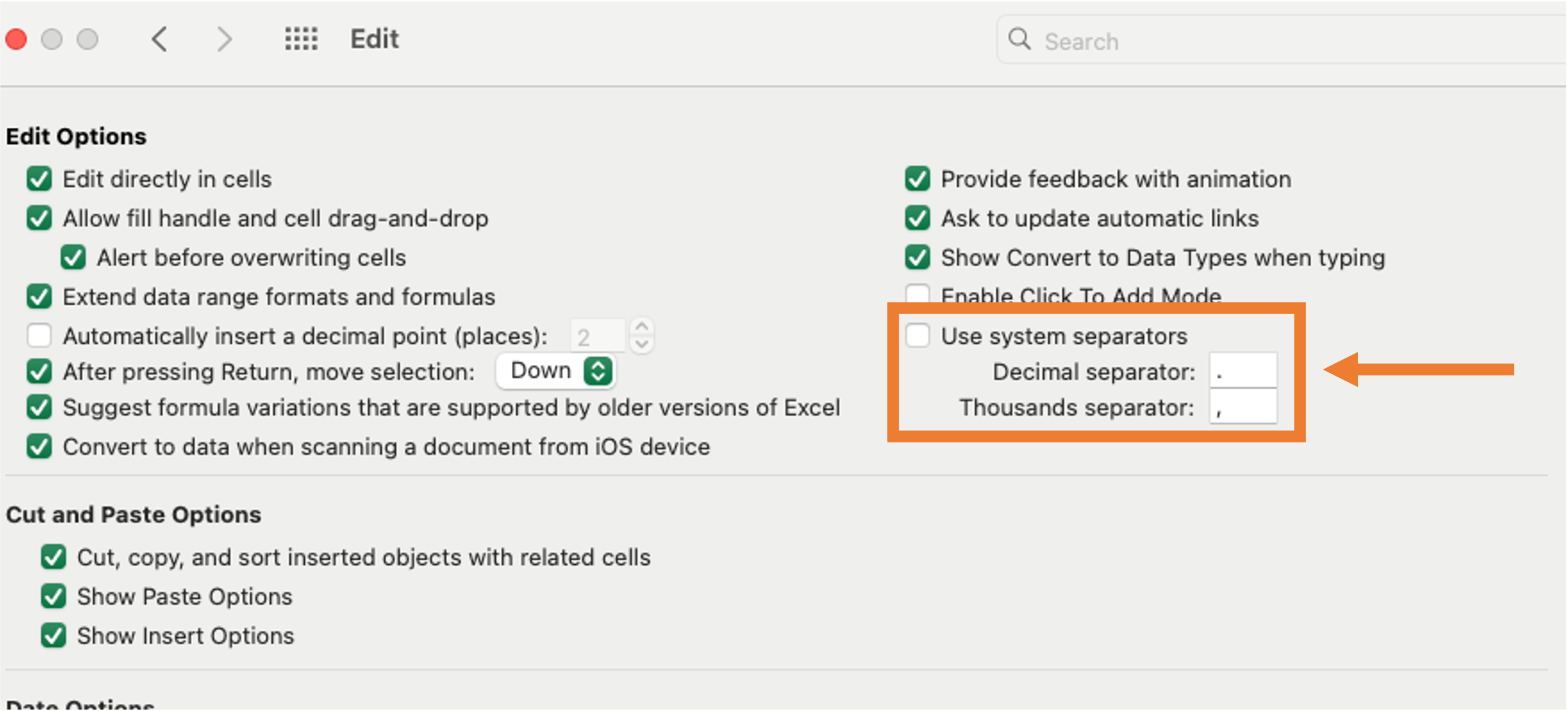Image resolution: width=1568 pixels, height=711 pixels.
Task: Disable Edit directly in cells
Action: [40, 179]
